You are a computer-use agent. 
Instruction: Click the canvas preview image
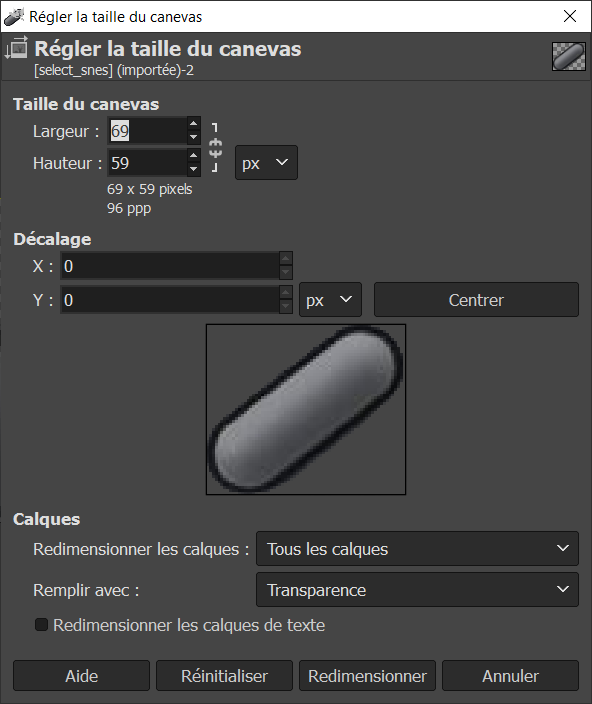tap(306, 409)
